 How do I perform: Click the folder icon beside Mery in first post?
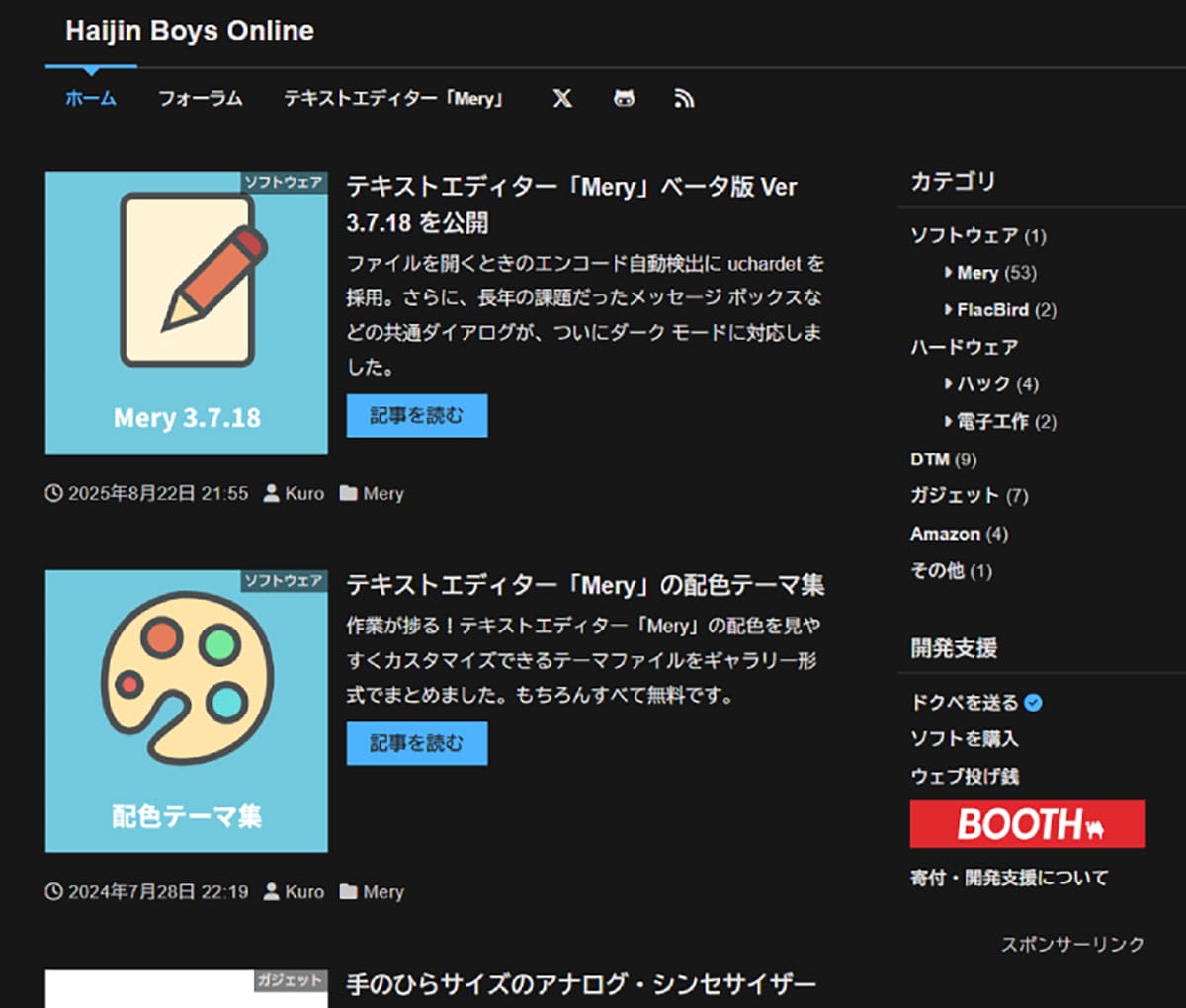pos(348,493)
